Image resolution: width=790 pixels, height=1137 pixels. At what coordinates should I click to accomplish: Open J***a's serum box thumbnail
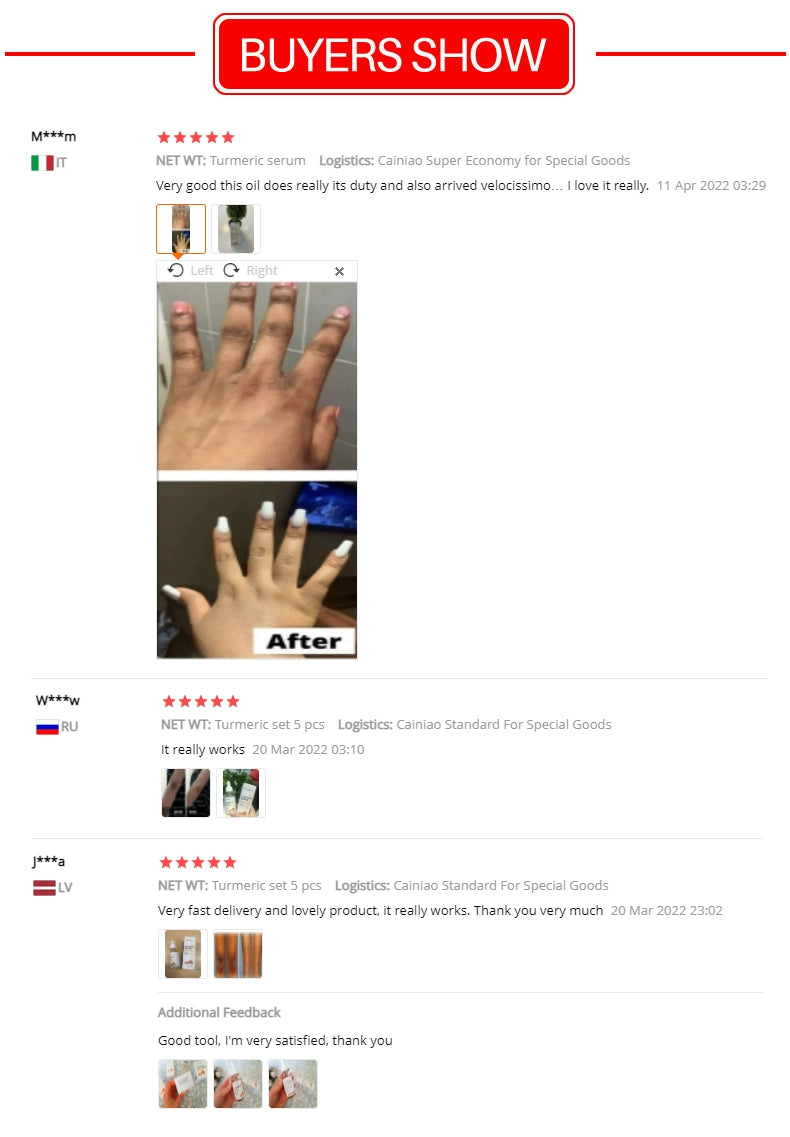[x=183, y=954]
